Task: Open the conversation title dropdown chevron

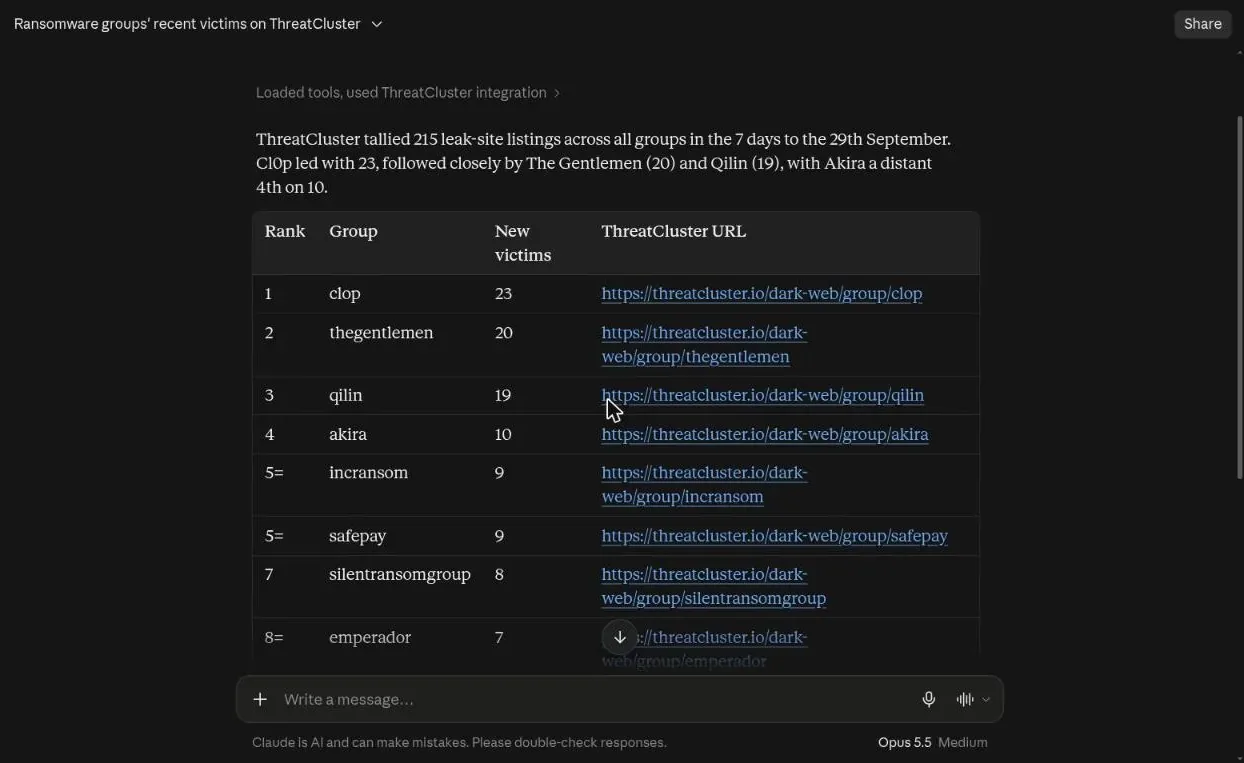Action: point(377,24)
